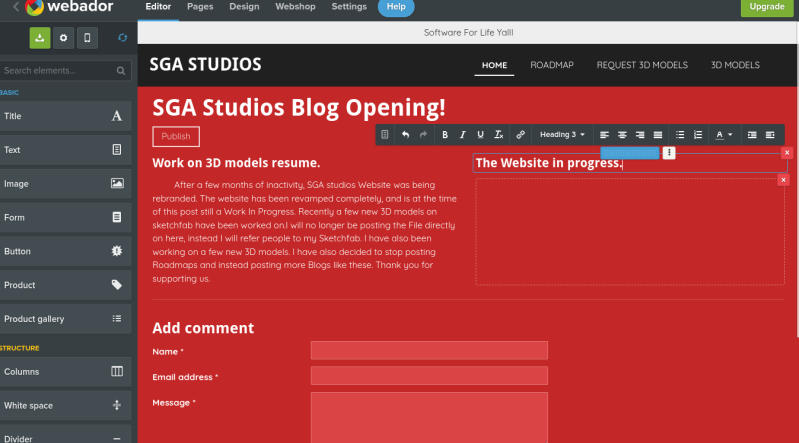Select the Columns structure element
The width and height of the screenshot is (799, 443).
click(65, 372)
